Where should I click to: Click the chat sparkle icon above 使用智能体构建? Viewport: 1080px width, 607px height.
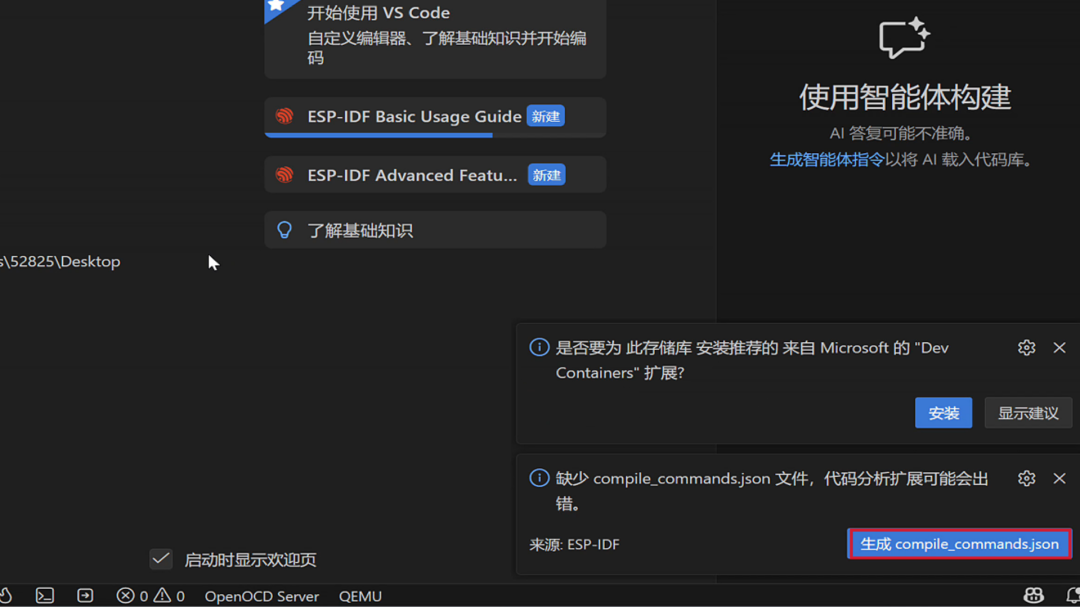pos(904,38)
